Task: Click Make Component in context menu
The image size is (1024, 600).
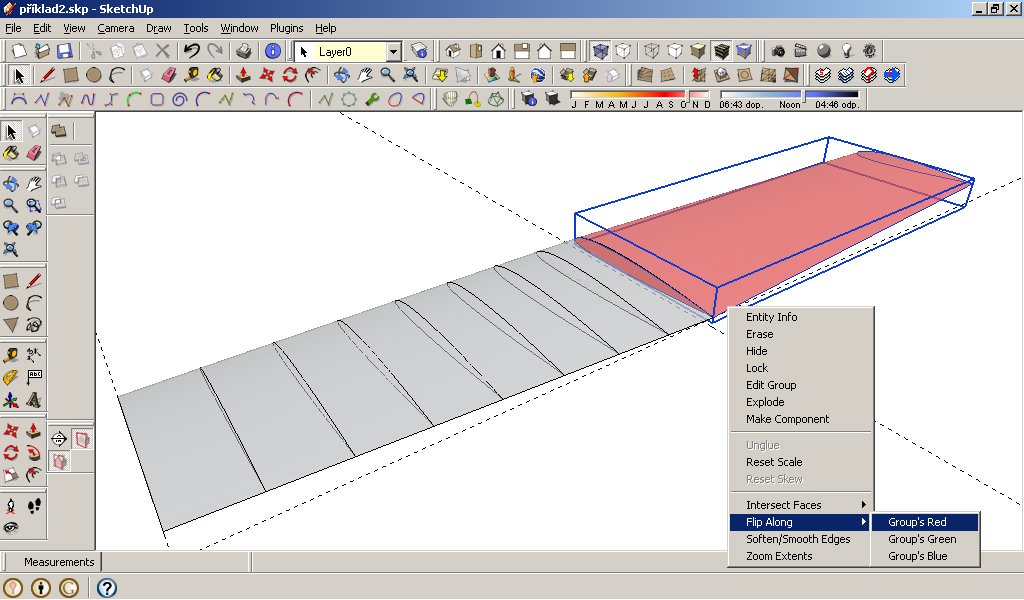Action: coord(787,419)
